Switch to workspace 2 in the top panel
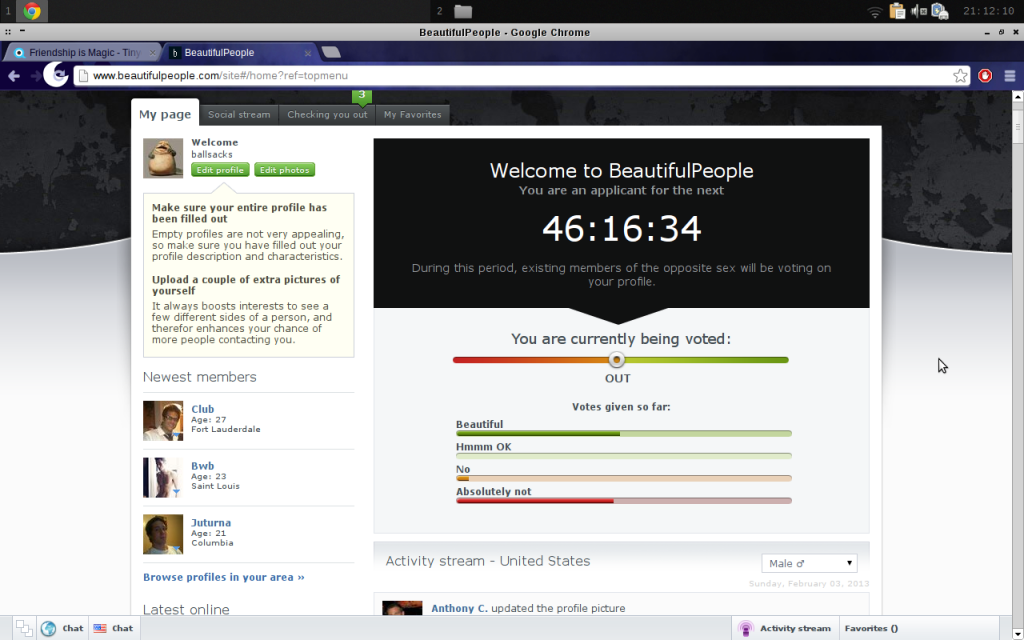This screenshot has width=1024, height=640. point(440,11)
